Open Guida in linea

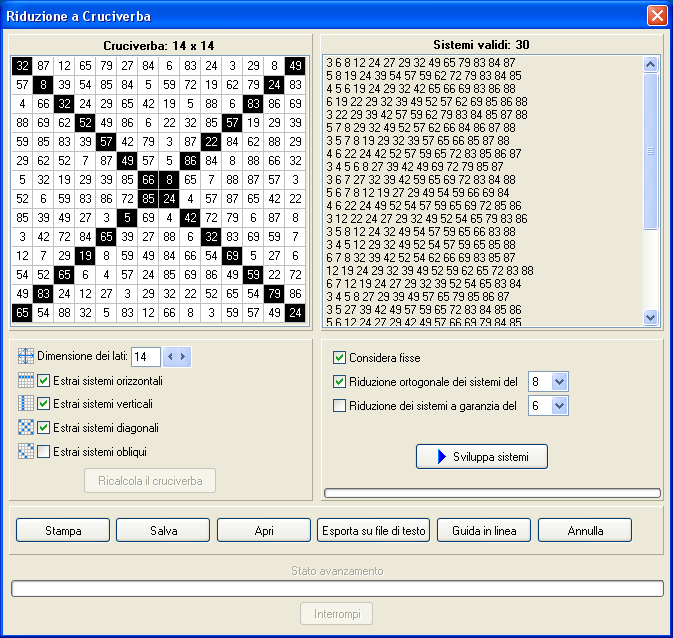[x=484, y=531]
